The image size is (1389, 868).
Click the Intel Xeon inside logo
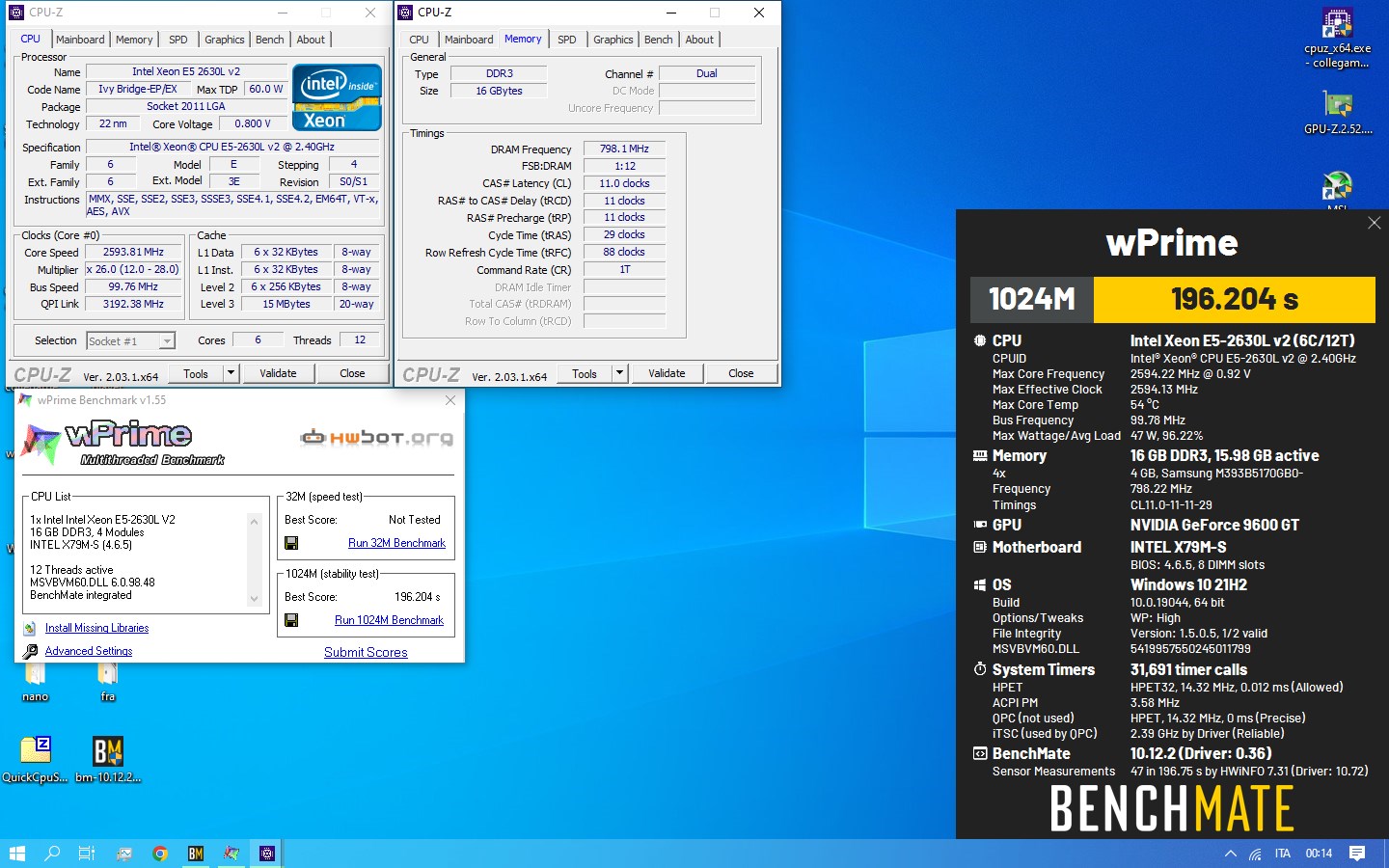(337, 96)
